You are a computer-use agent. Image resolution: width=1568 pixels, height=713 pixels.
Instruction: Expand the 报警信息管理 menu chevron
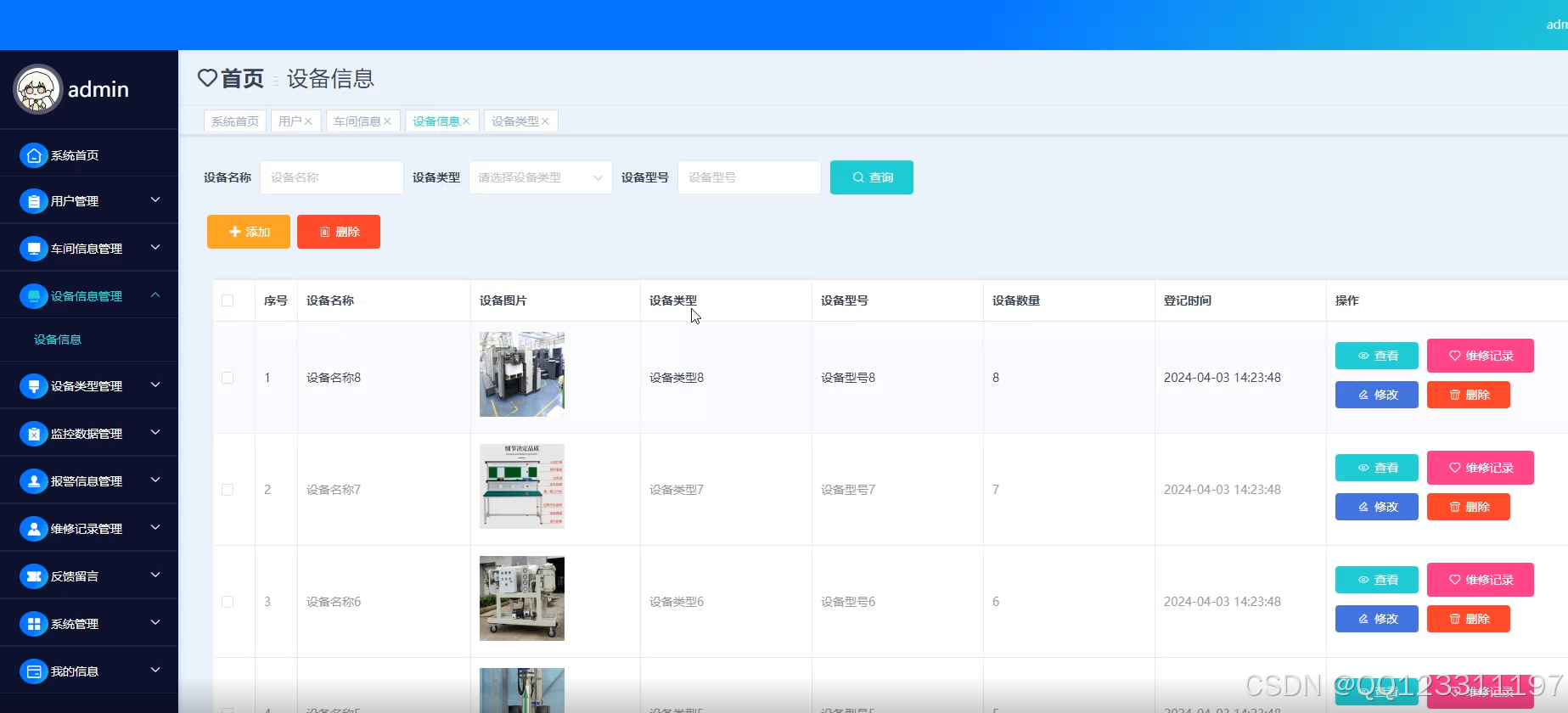point(155,480)
